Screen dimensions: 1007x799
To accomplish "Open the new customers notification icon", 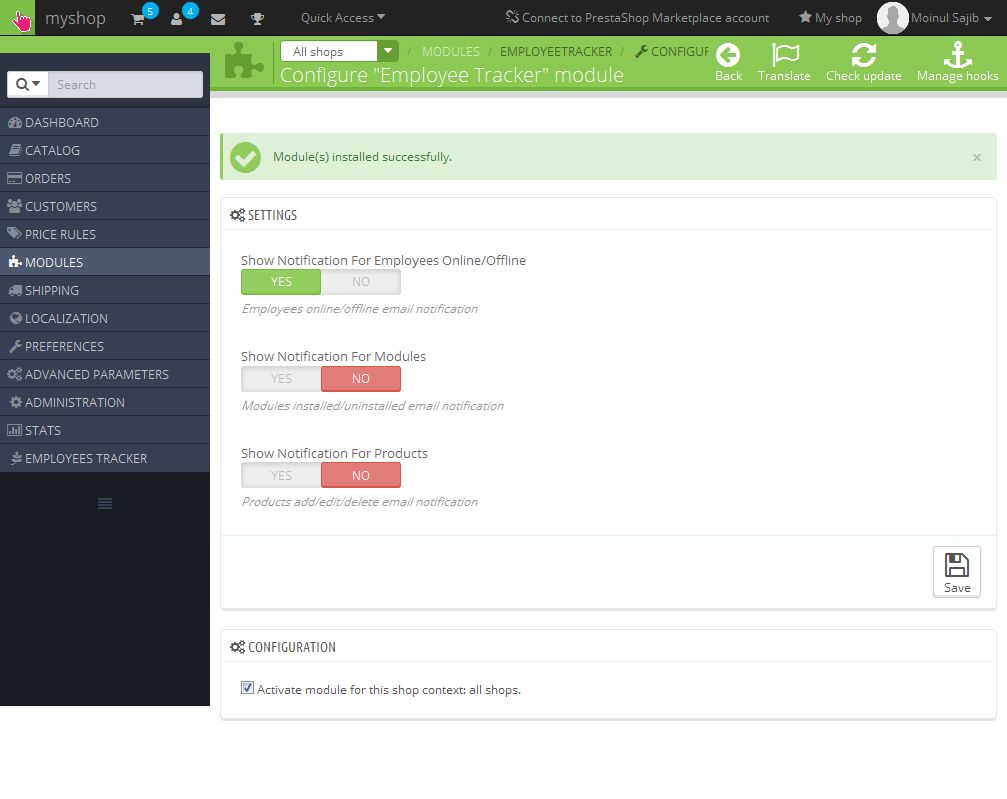I will 177,19.
